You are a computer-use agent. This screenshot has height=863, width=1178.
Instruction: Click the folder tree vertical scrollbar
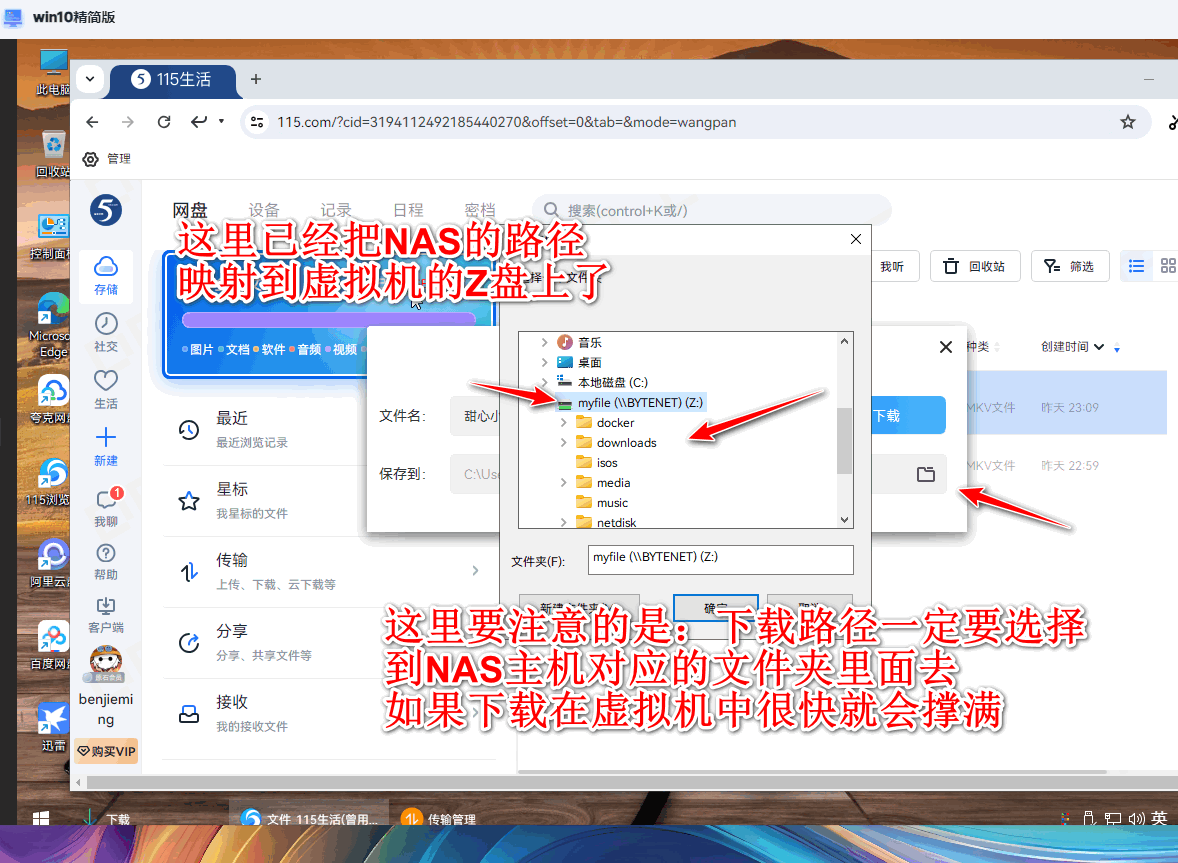pos(845,440)
